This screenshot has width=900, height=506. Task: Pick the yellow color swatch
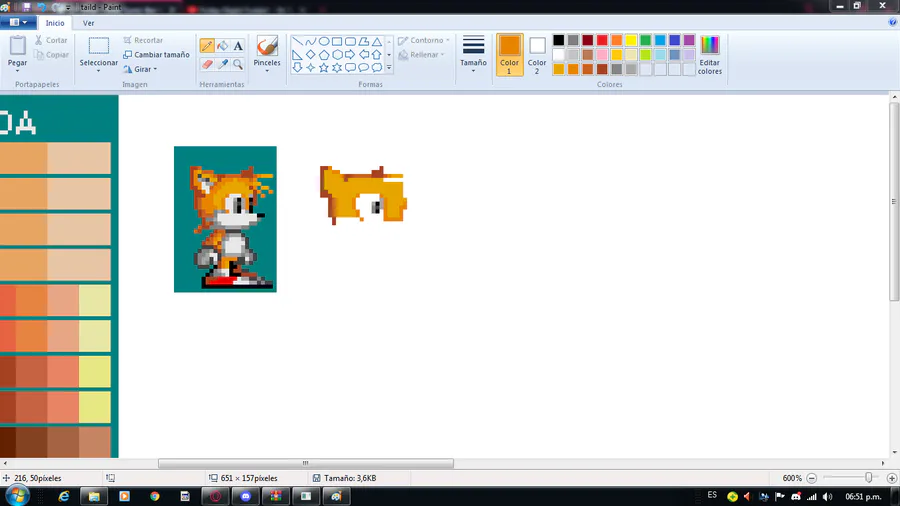(x=631, y=40)
